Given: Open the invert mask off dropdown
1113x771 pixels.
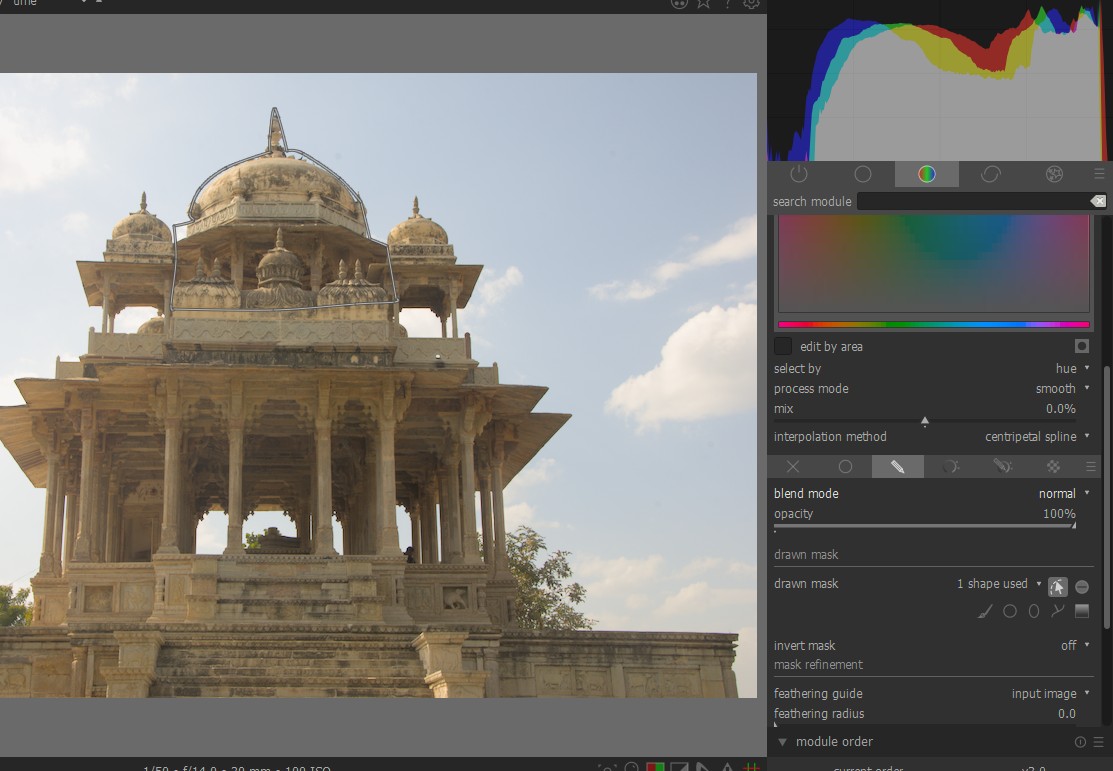Looking at the screenshot, I should pyautogui.click(x=932, y=645).
